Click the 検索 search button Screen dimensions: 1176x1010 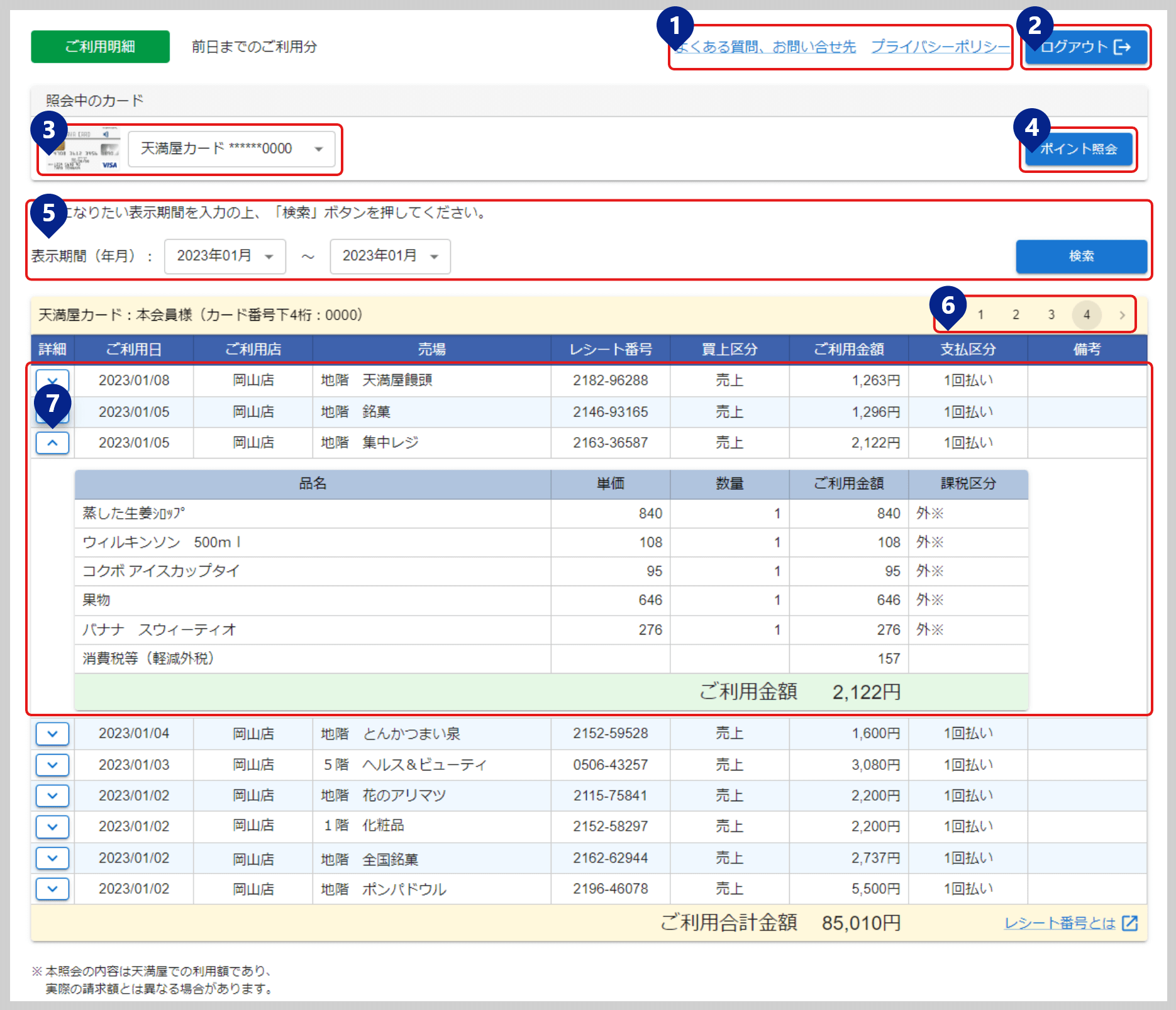(1082, 256)
